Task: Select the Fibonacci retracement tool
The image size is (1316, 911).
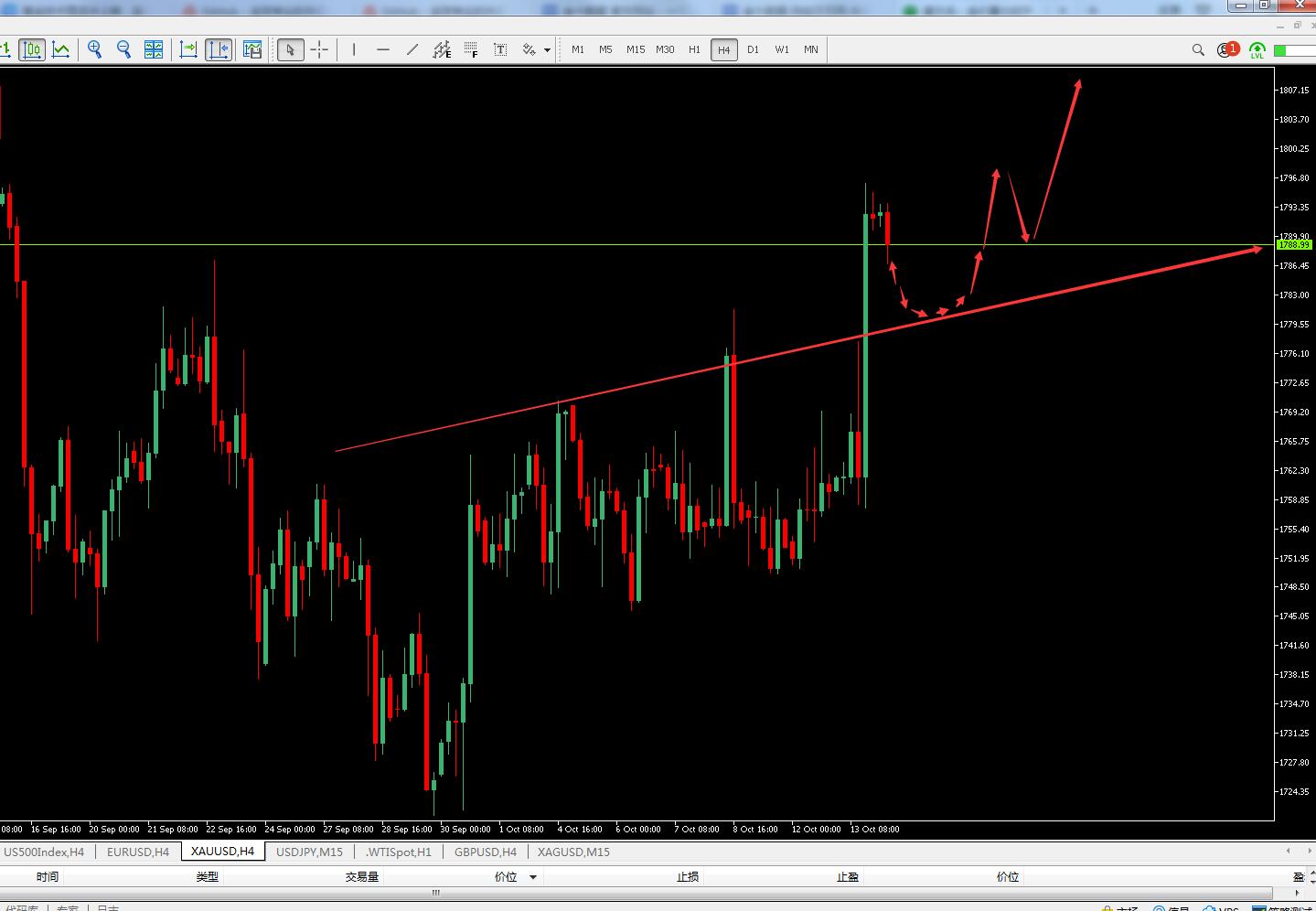Action: [x=471, y=49]
